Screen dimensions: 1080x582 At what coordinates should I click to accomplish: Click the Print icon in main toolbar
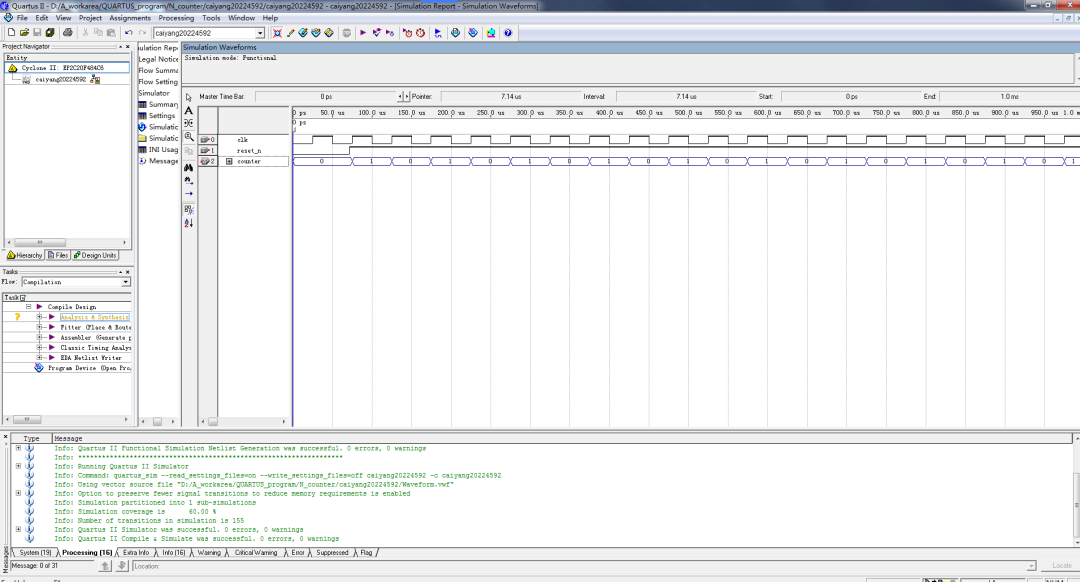(x=67, y=33)
